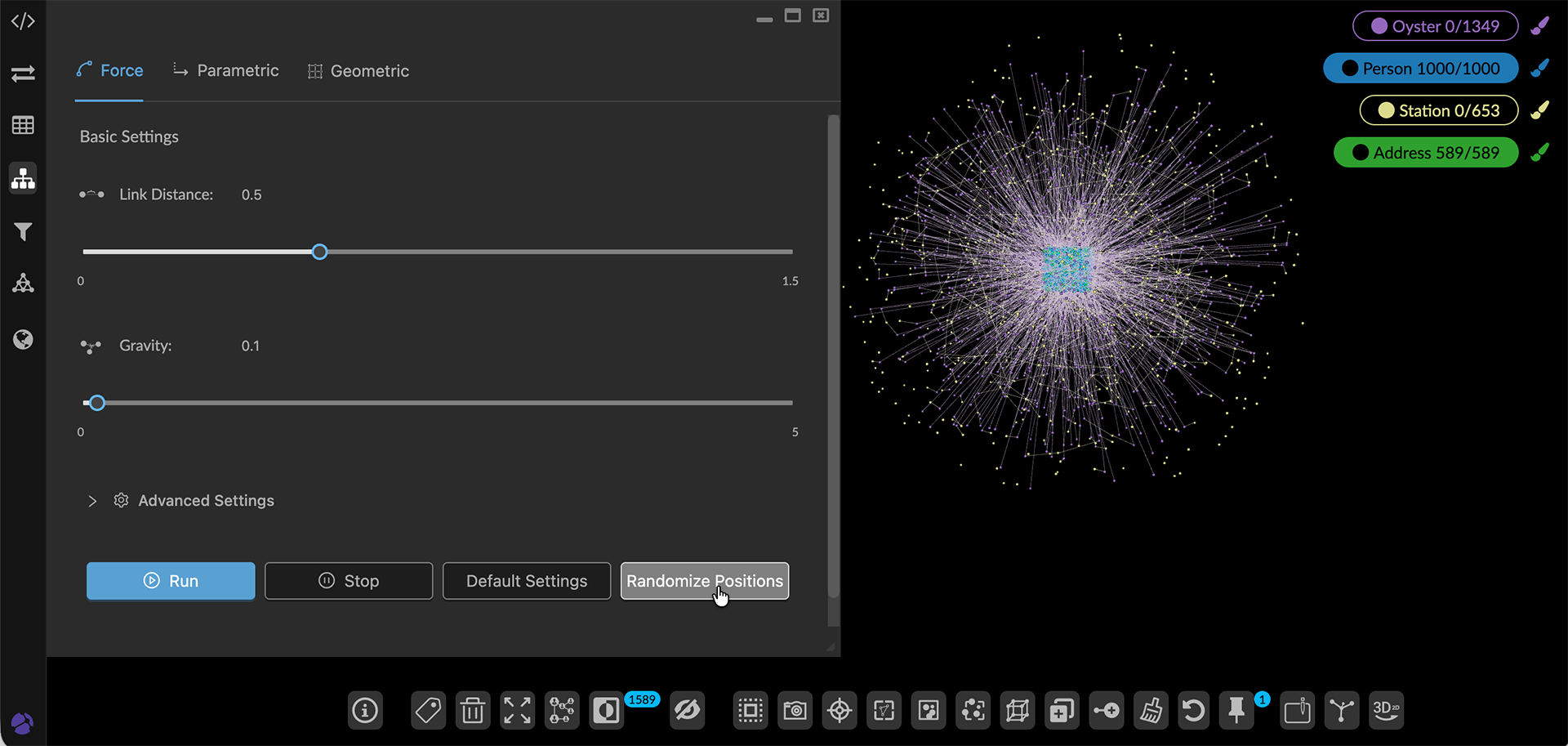Toggle the hidden-eye visibility icon

[x=687, y=711]
